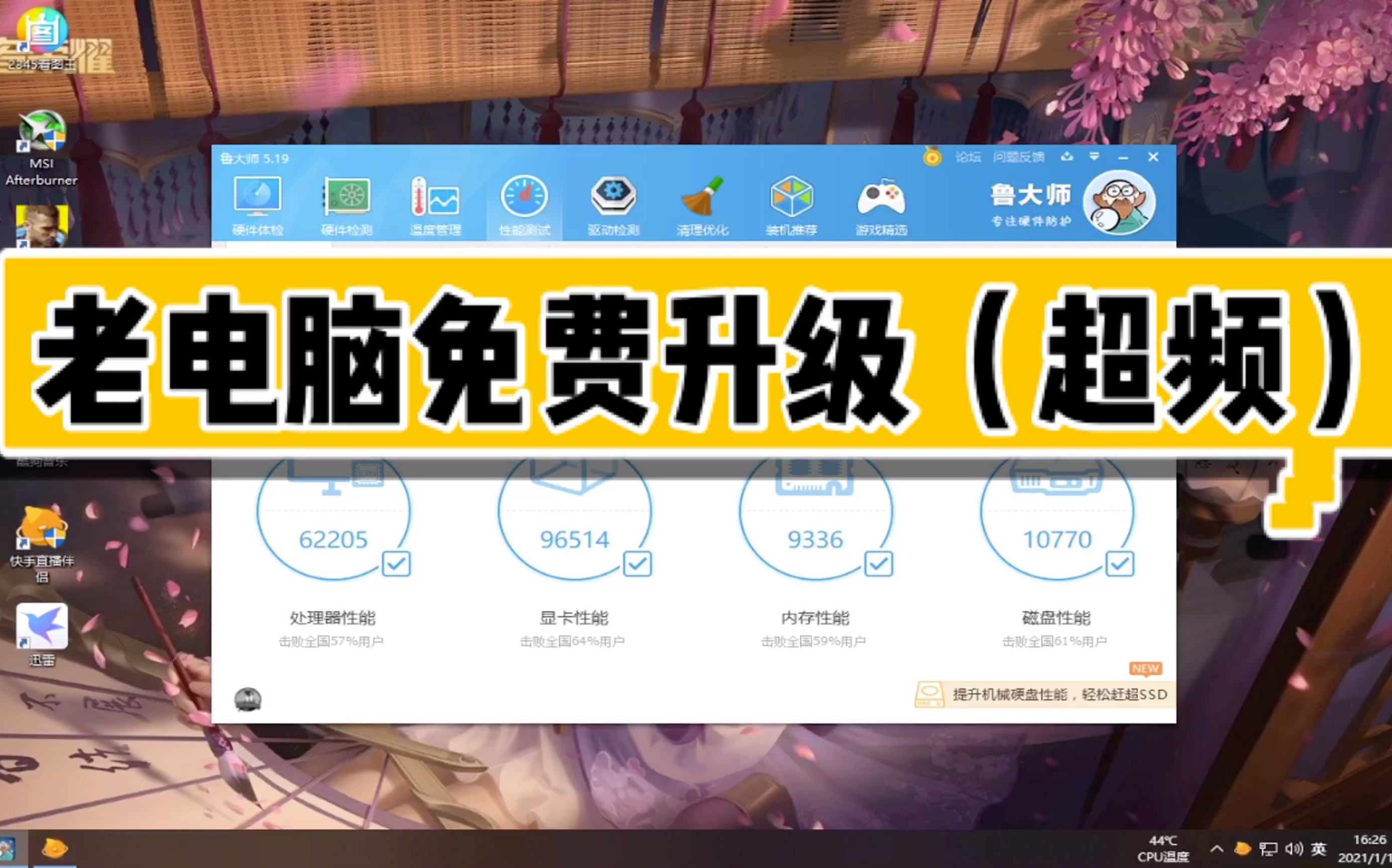Open 装机推荐 build recommendation section
The height and width of the screenshot is (868, 1392).
click(x=791, y=206)
